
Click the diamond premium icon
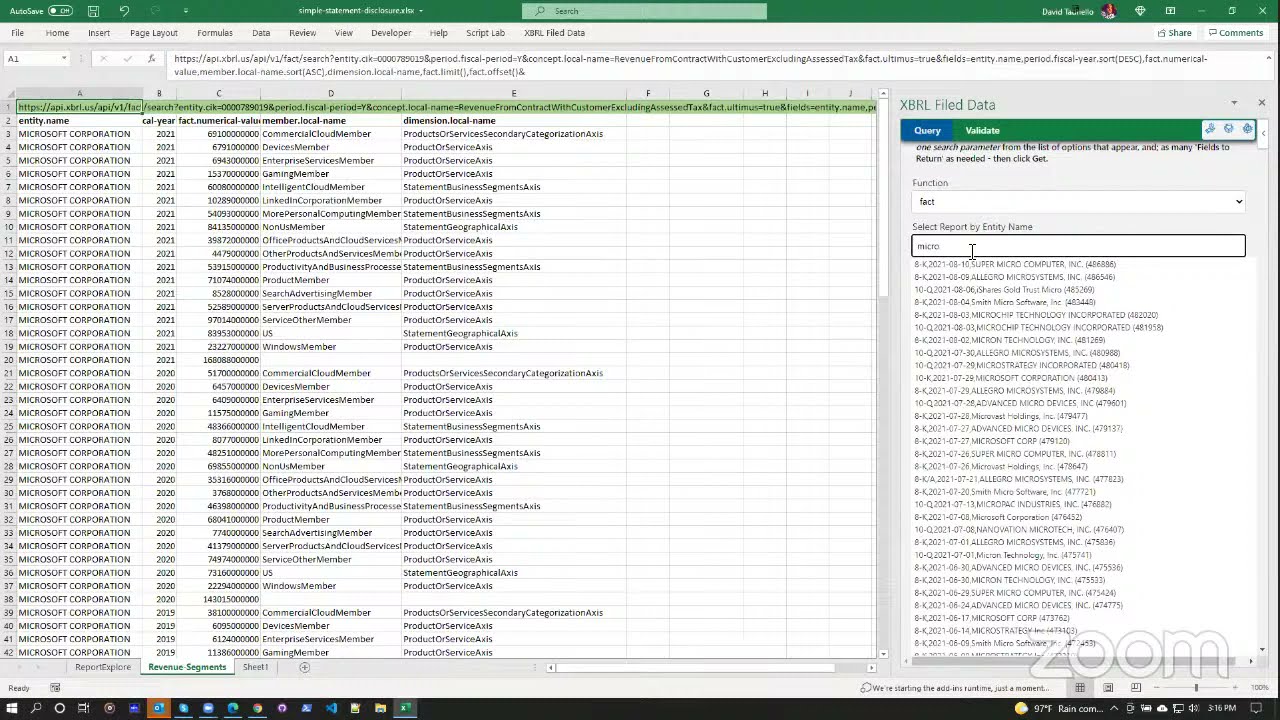tap(1140, 11)
